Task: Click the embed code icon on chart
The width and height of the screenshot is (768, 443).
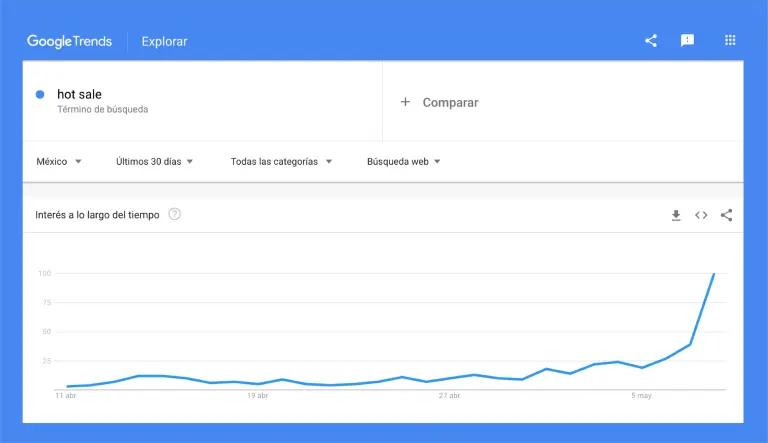Action: (x=701, y=215)
